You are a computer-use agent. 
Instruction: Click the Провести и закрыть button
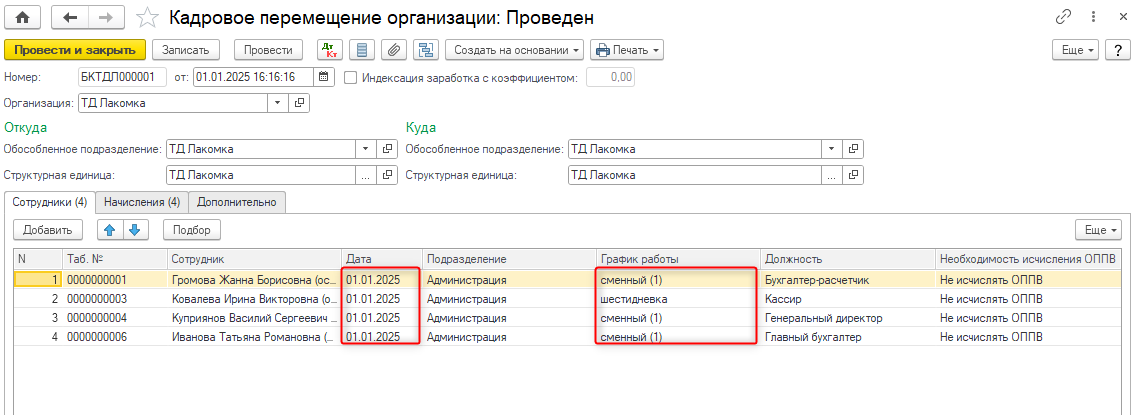(x=75, y=49)
